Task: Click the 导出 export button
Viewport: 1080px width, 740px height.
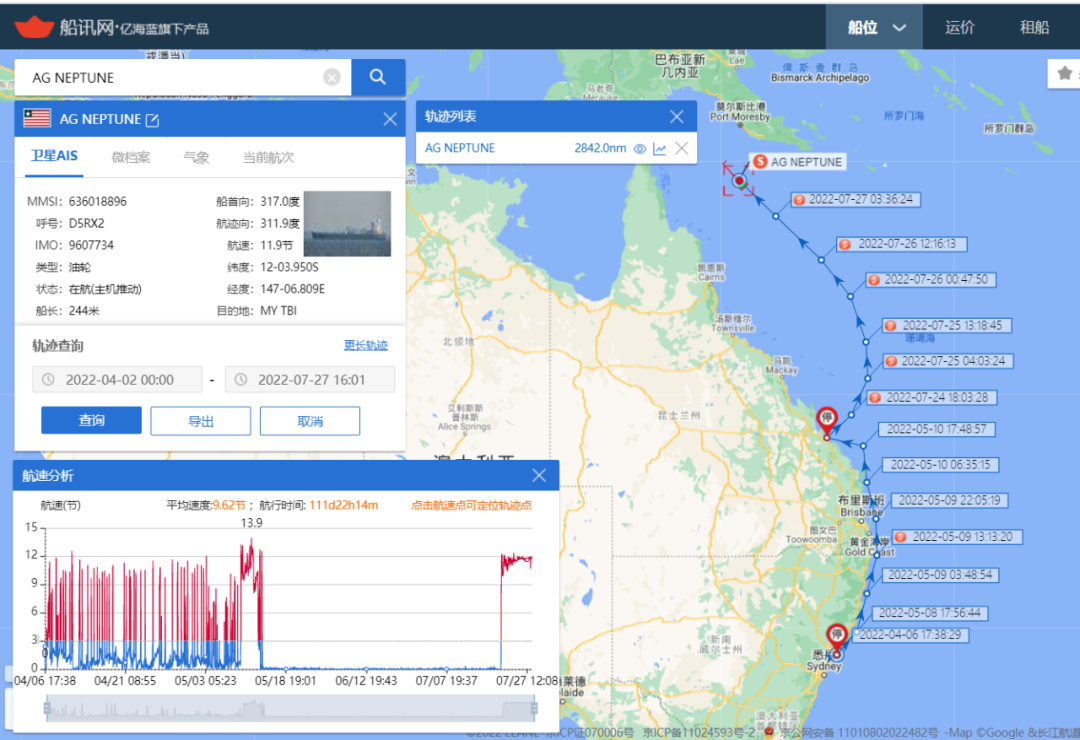Action: pyautogui.click(x=200, y=421)
